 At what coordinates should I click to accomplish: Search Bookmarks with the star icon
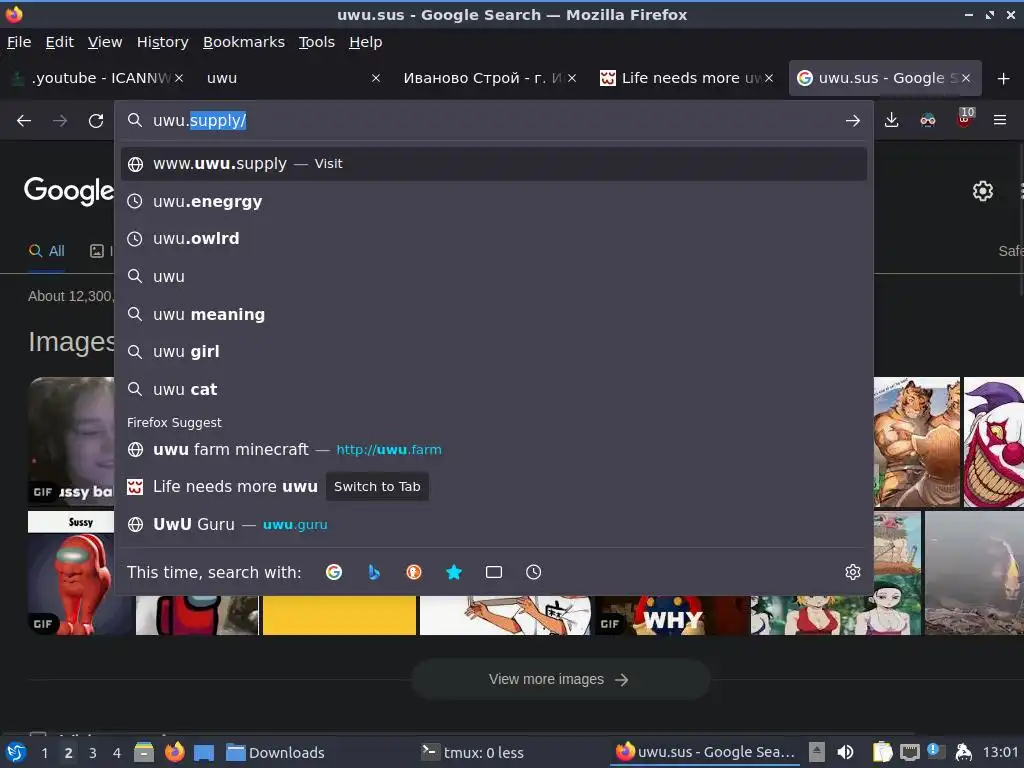pos(454,572)
